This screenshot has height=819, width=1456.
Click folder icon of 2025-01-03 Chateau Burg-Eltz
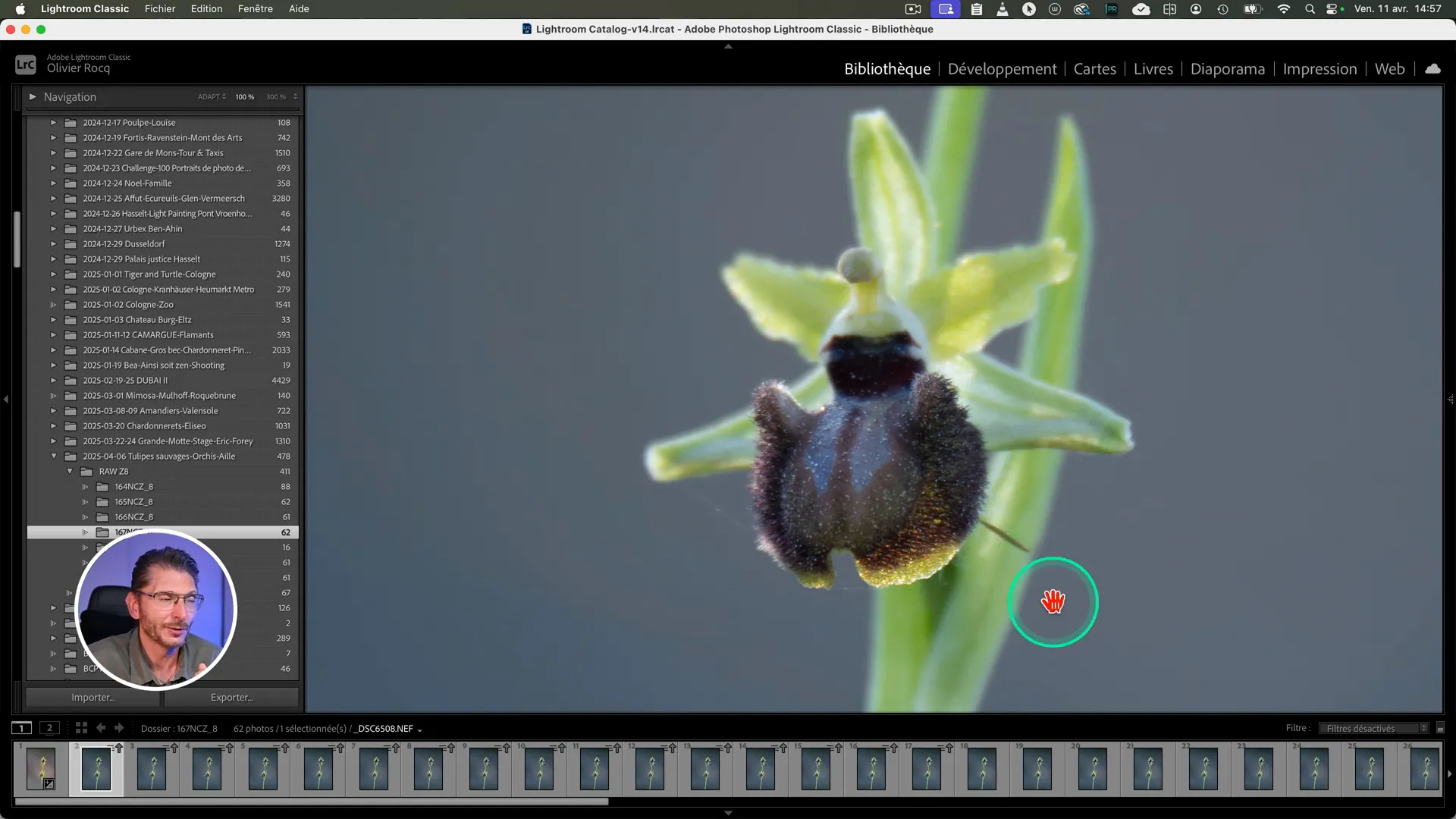tap(71, 319)
